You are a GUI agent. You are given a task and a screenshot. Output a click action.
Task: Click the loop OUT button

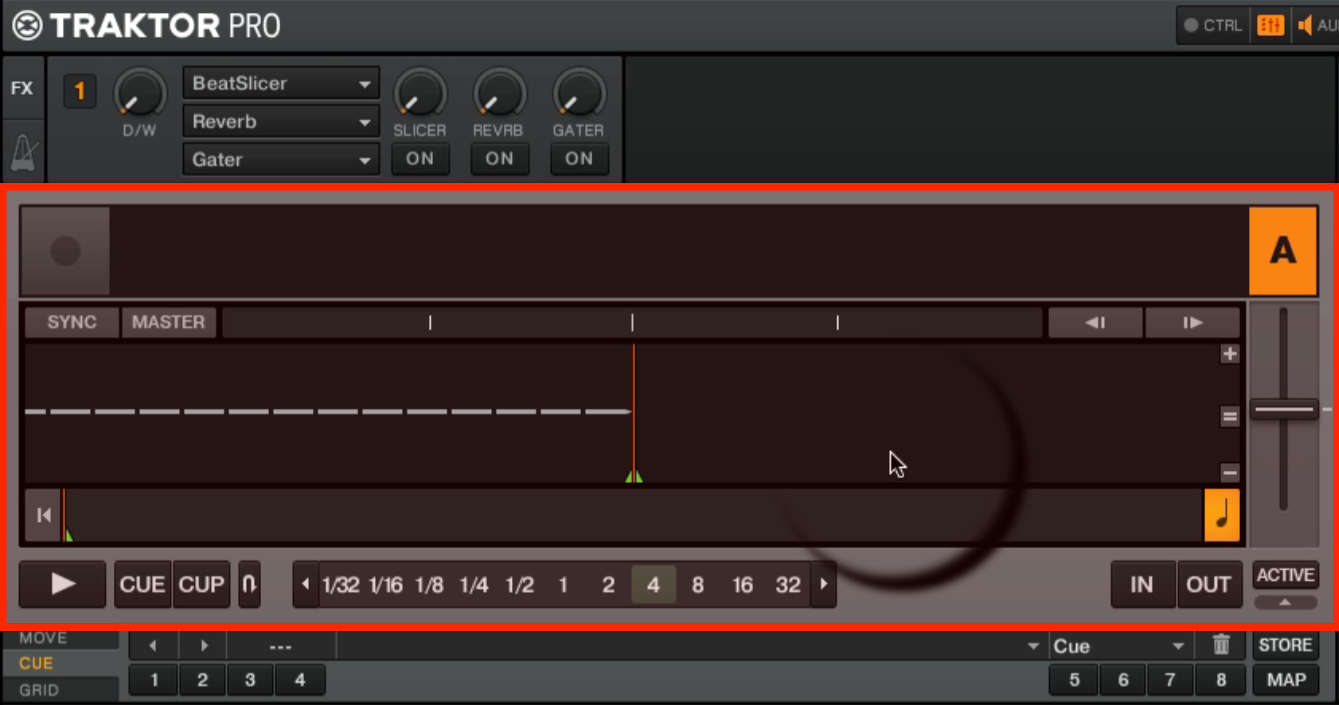coord(1209,584)
